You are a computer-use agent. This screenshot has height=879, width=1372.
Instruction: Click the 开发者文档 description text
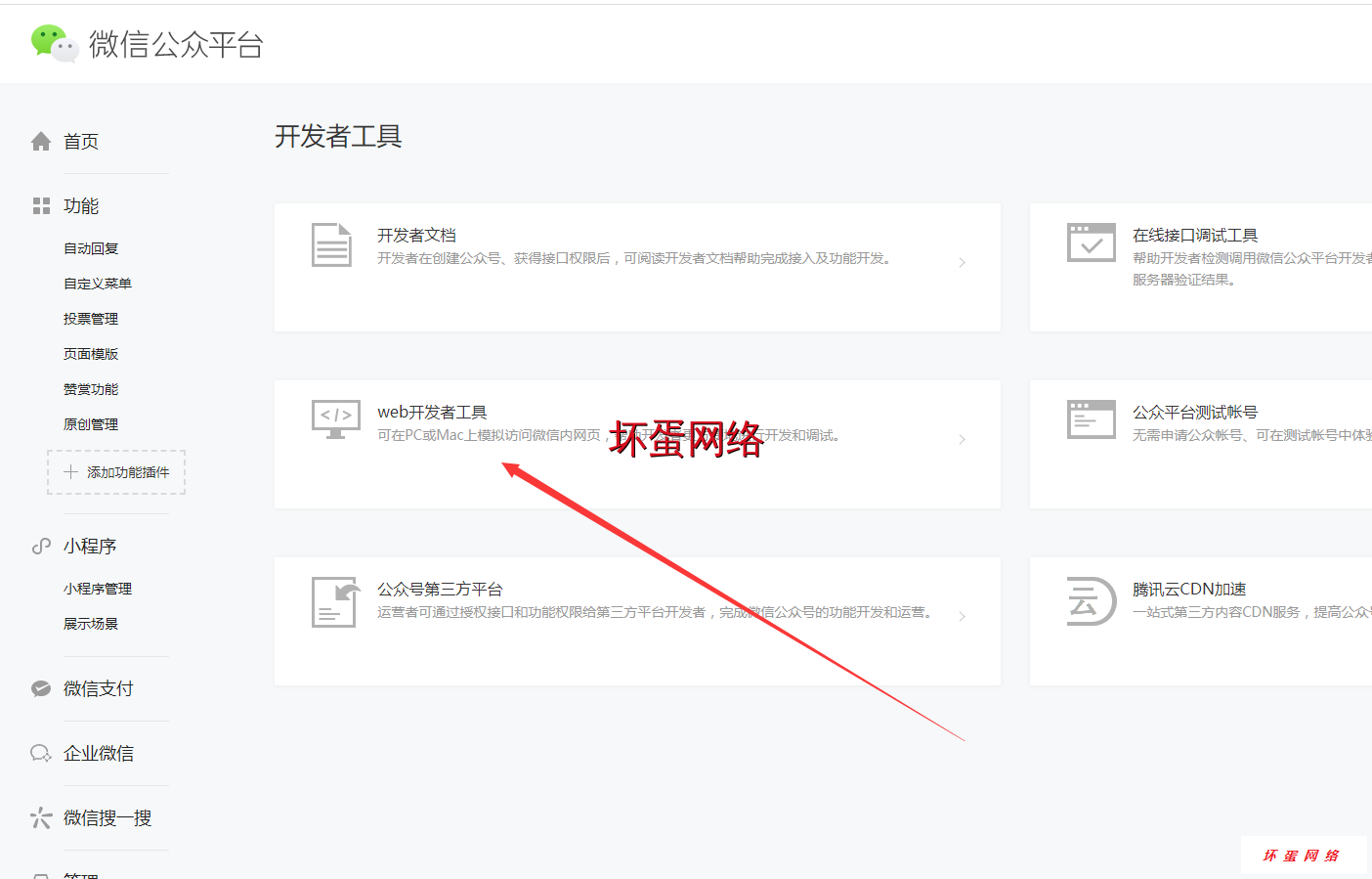point(636,259)
